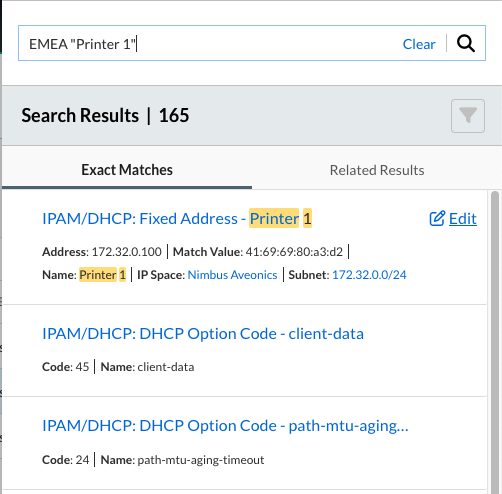Click the Search Results 165 heading
The width and height of the screenshot is (502, 494).
[x=105, y=115]
